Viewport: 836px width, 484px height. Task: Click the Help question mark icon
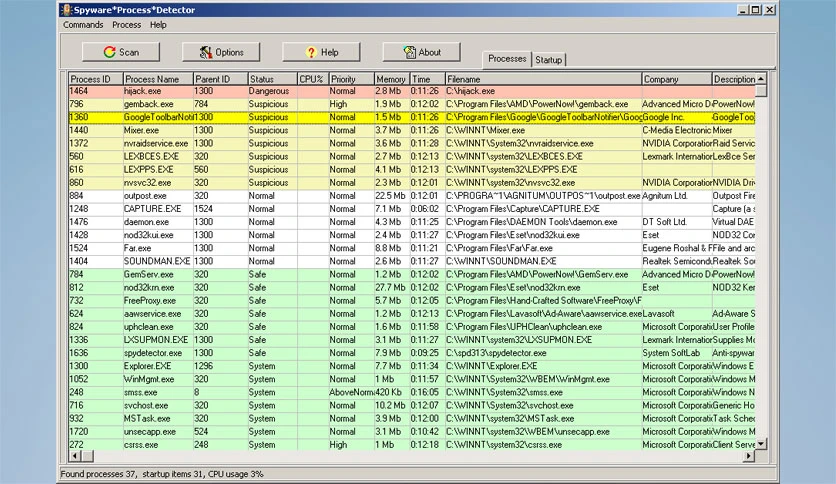311,52
